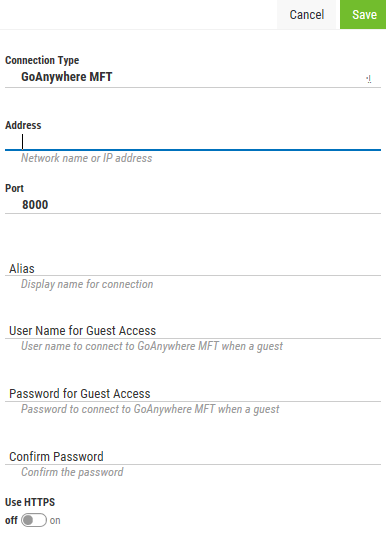Focus the Confirm Password field
Viewport: 386px width, 544px height.
point(193,457)
